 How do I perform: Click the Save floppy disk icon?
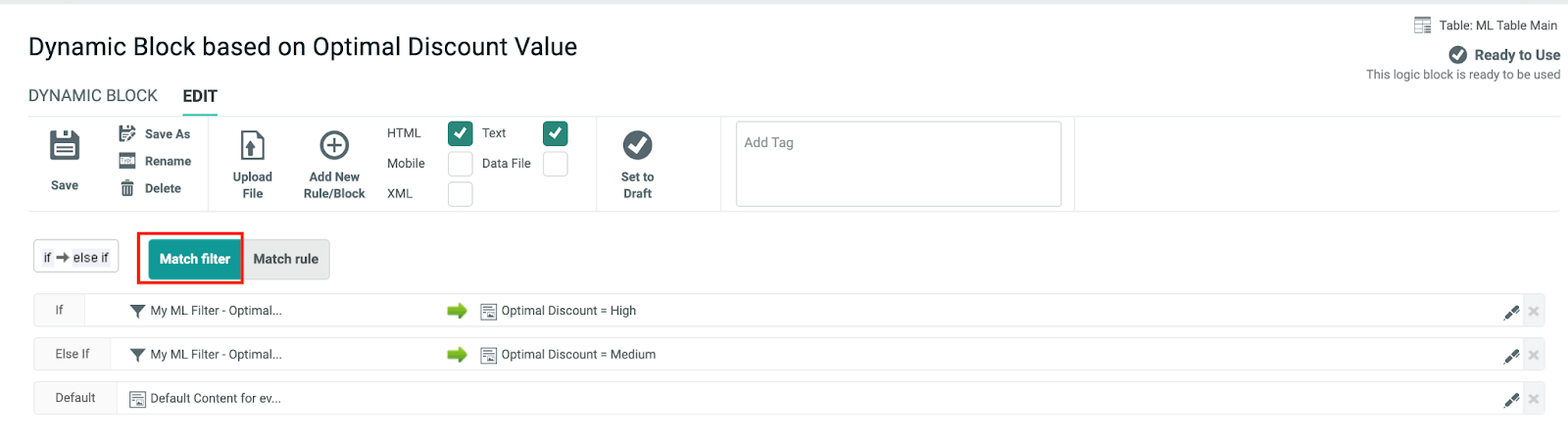[x=65, y=146]
